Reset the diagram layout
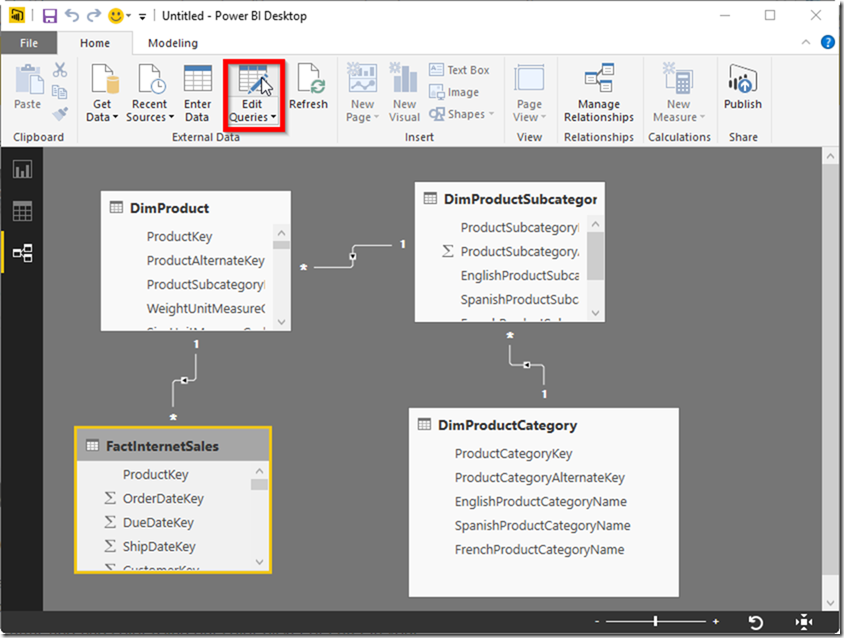 756,622
